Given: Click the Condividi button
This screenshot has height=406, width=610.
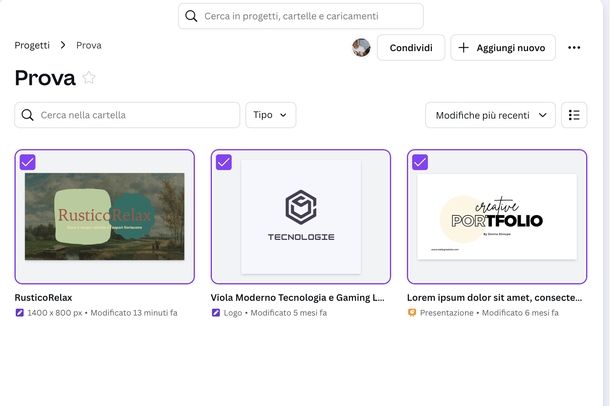Looking at the screenshot, I should click(x=411, y=47).
